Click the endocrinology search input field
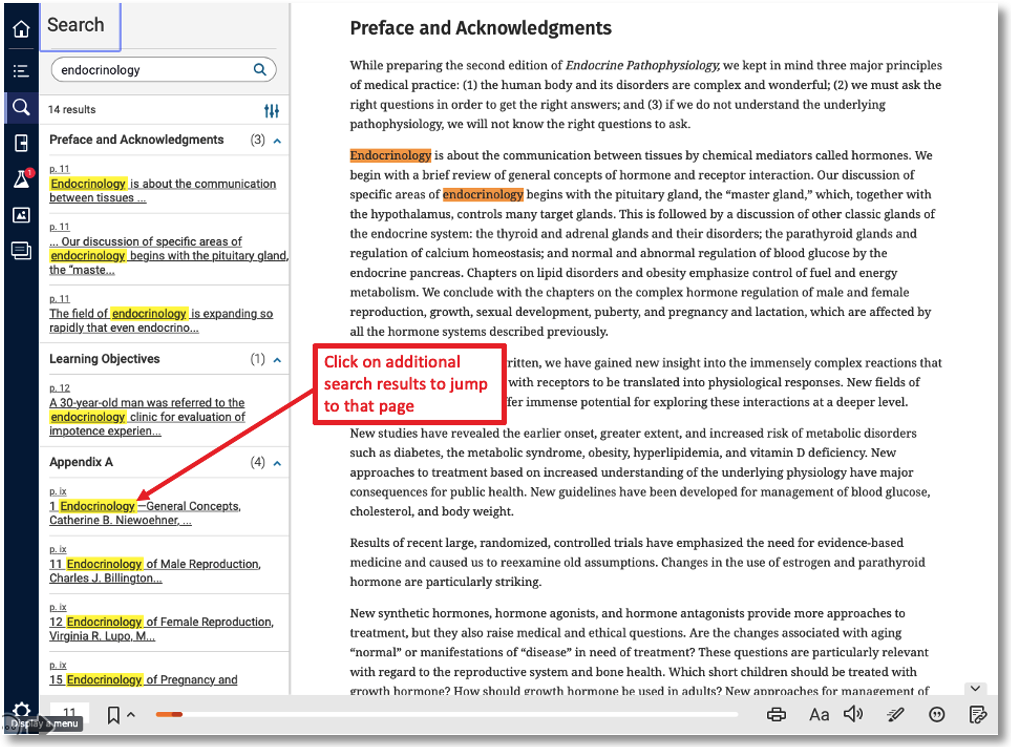This screenshot has width=1011, height=747. (x=164, y=70)
